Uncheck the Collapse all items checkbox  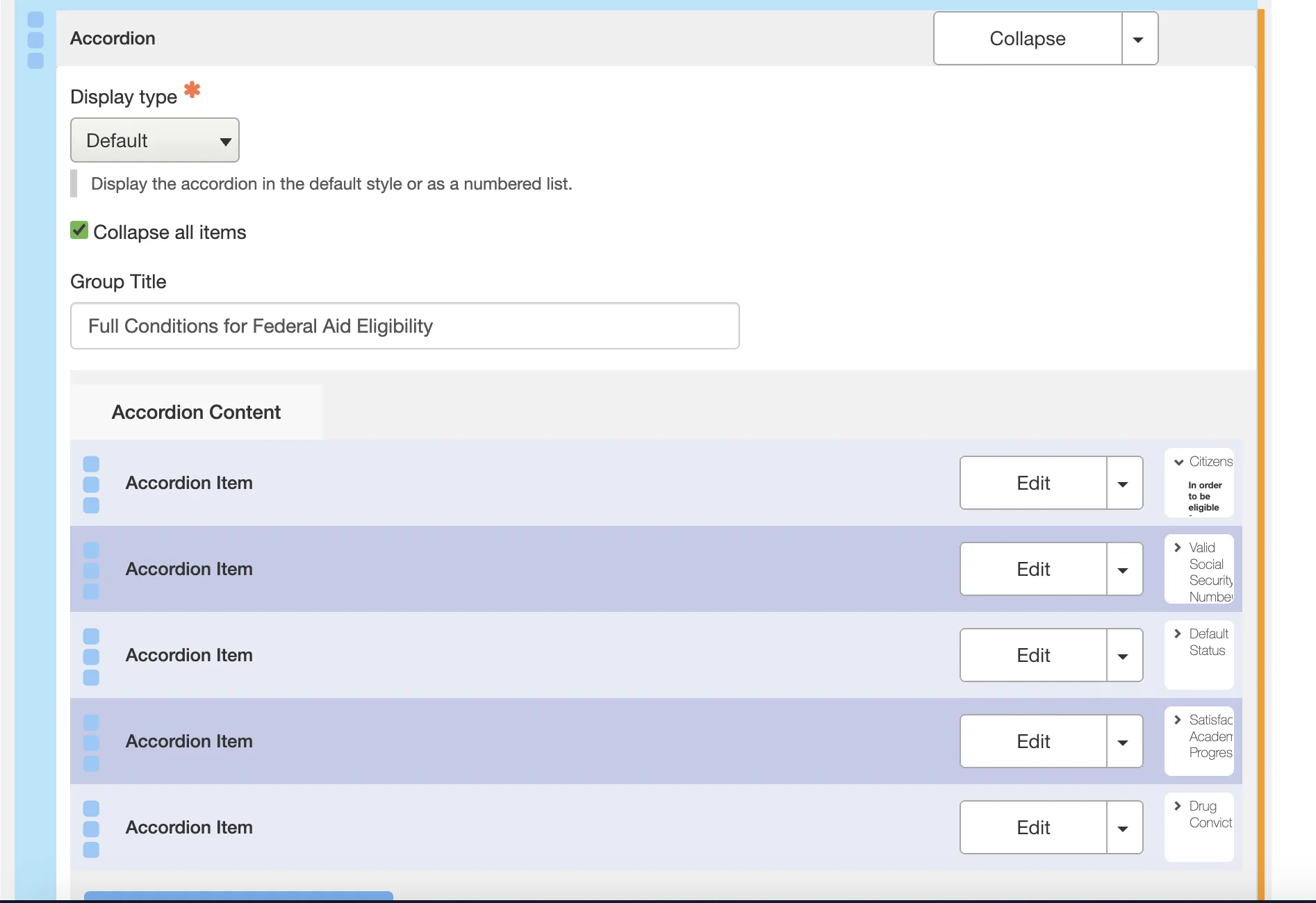(x=79, y=230)
